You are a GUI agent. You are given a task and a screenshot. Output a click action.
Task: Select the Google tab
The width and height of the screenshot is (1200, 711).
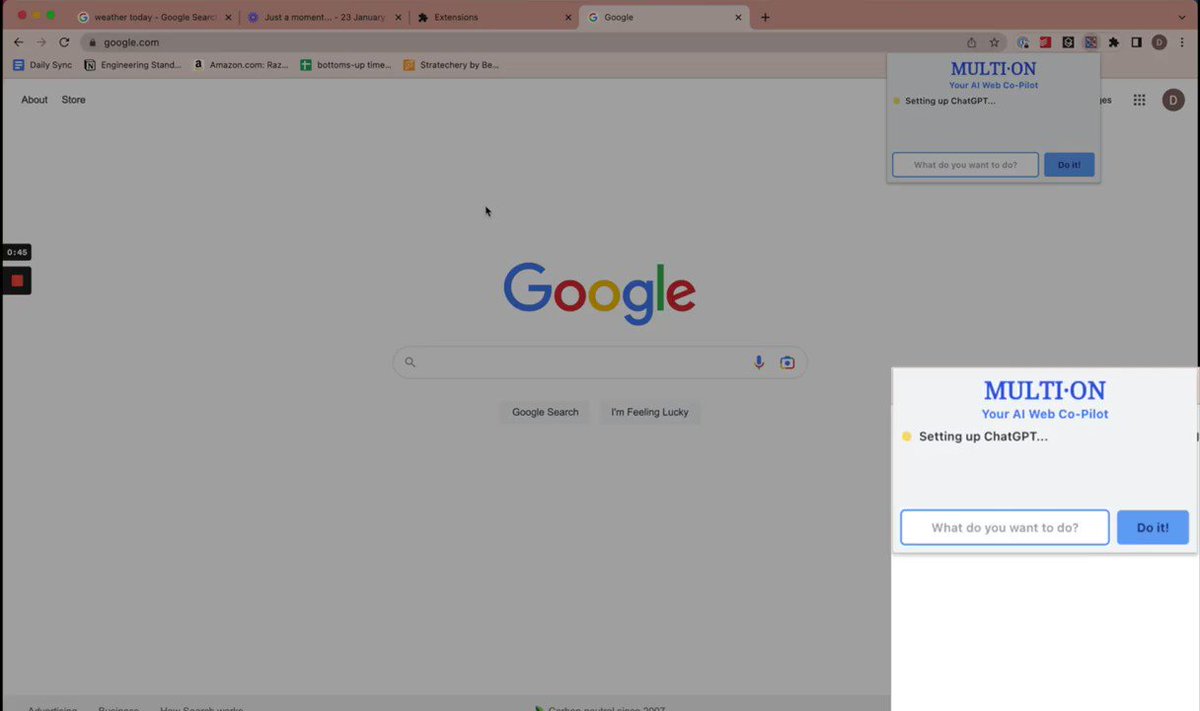(x=664, y=17)
